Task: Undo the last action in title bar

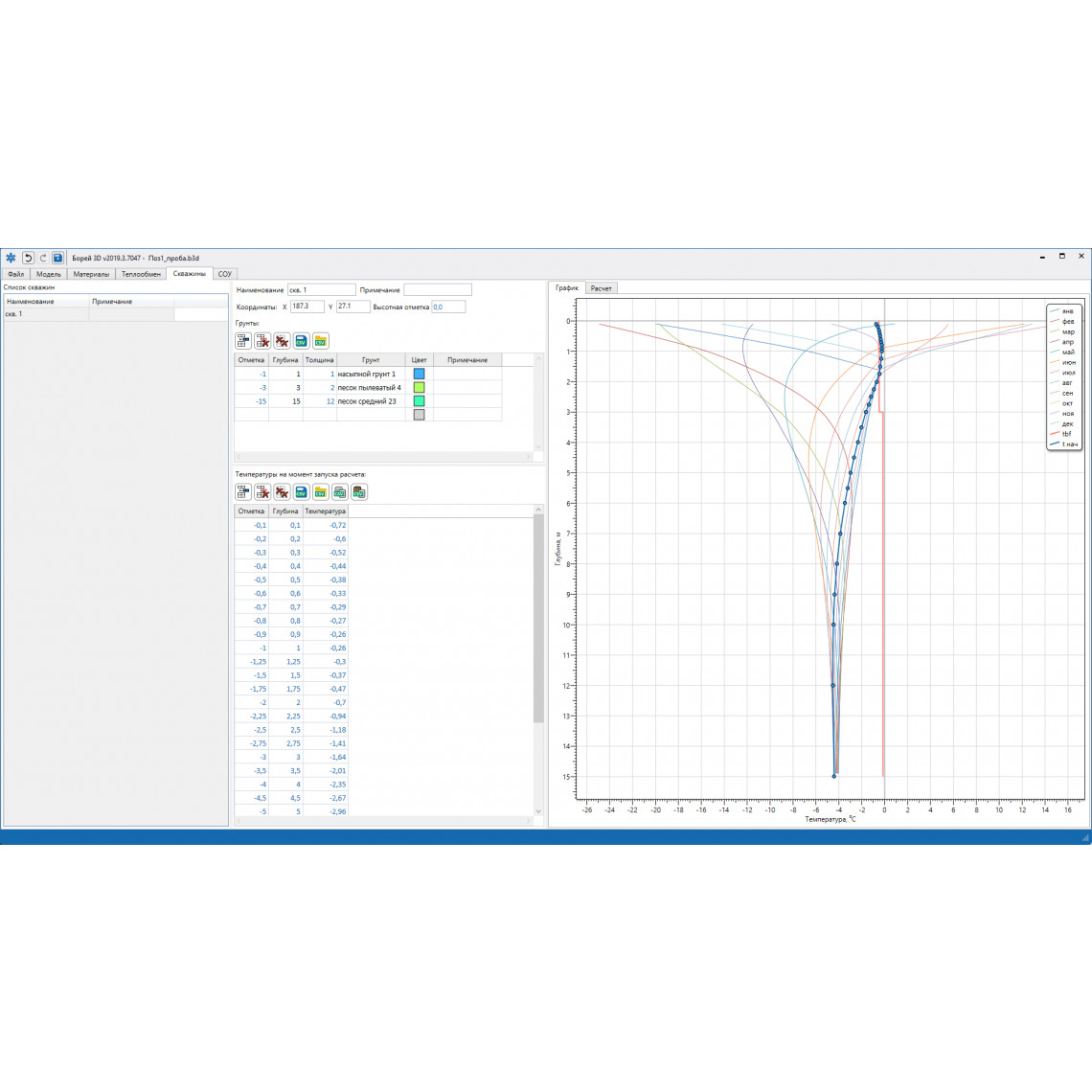Action: click(28, 258)
